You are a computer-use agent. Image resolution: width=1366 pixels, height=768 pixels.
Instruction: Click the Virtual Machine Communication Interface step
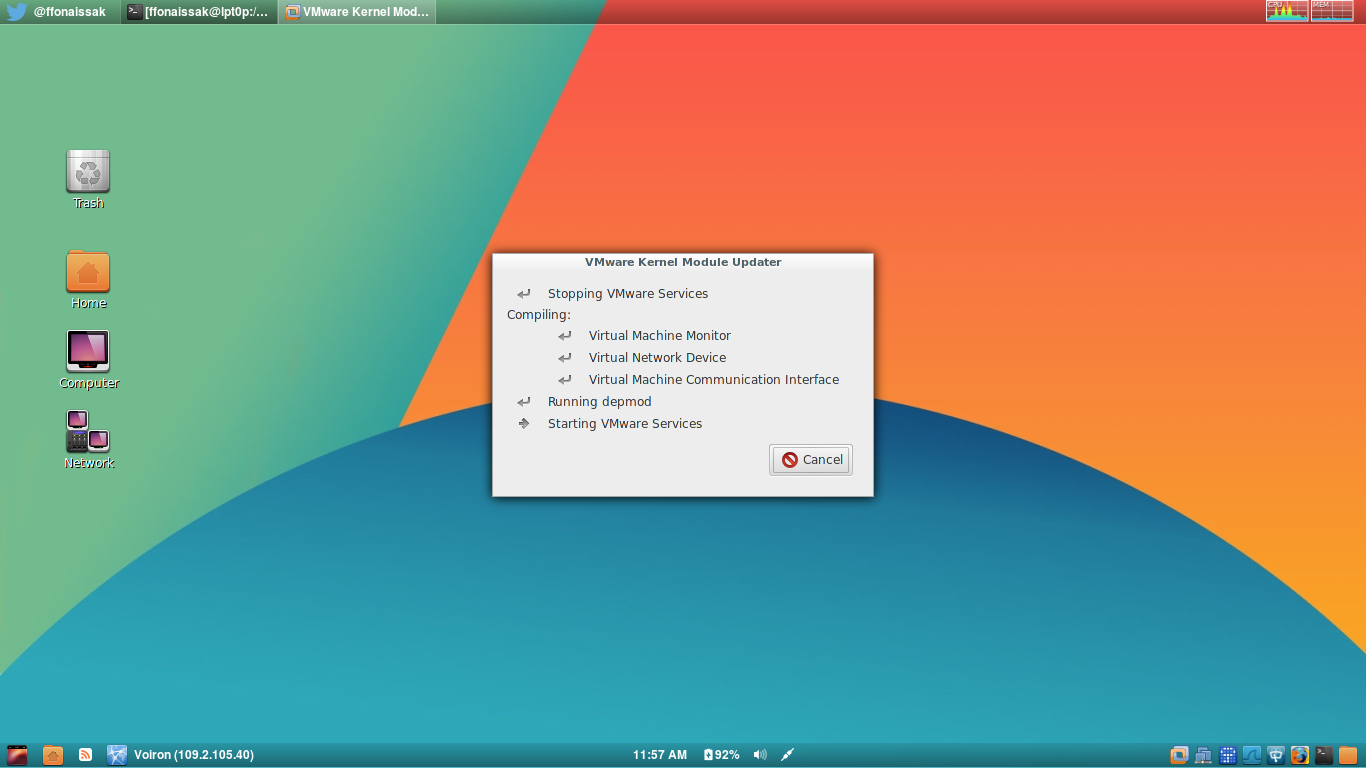point(714,380)
